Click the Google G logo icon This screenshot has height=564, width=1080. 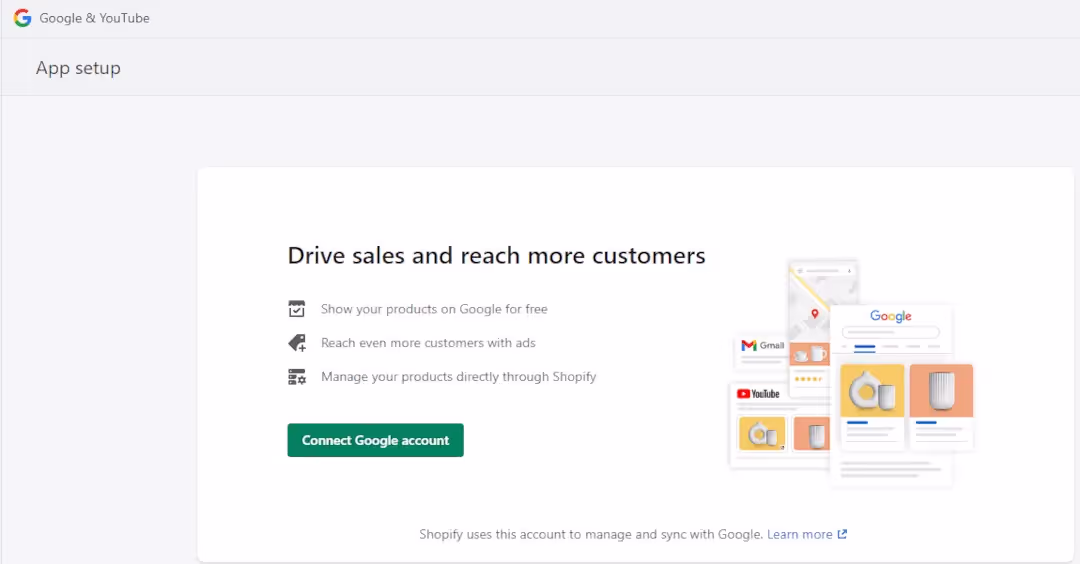click(22, 18)
